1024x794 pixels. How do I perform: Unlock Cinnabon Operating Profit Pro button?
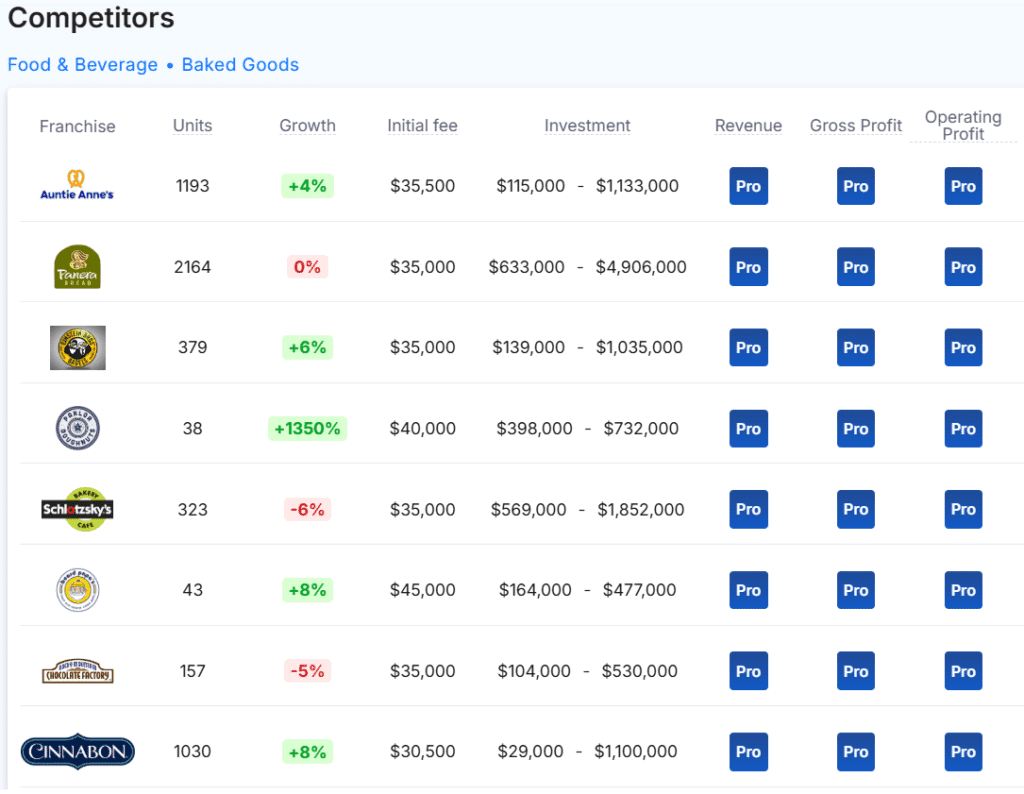[963, 752]
